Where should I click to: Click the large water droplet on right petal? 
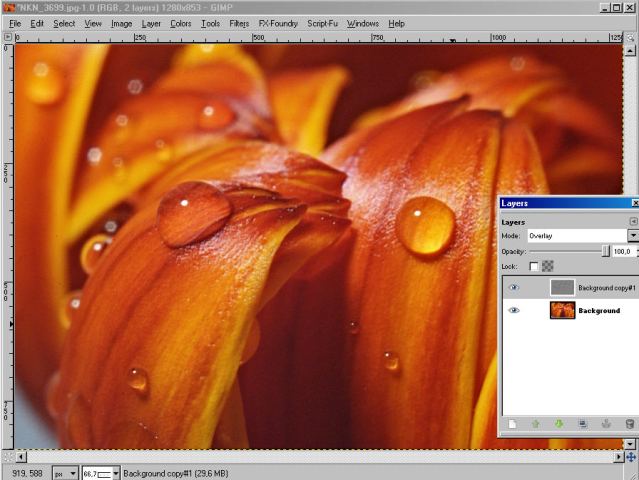pyautogui.click(x=426, y=226)
